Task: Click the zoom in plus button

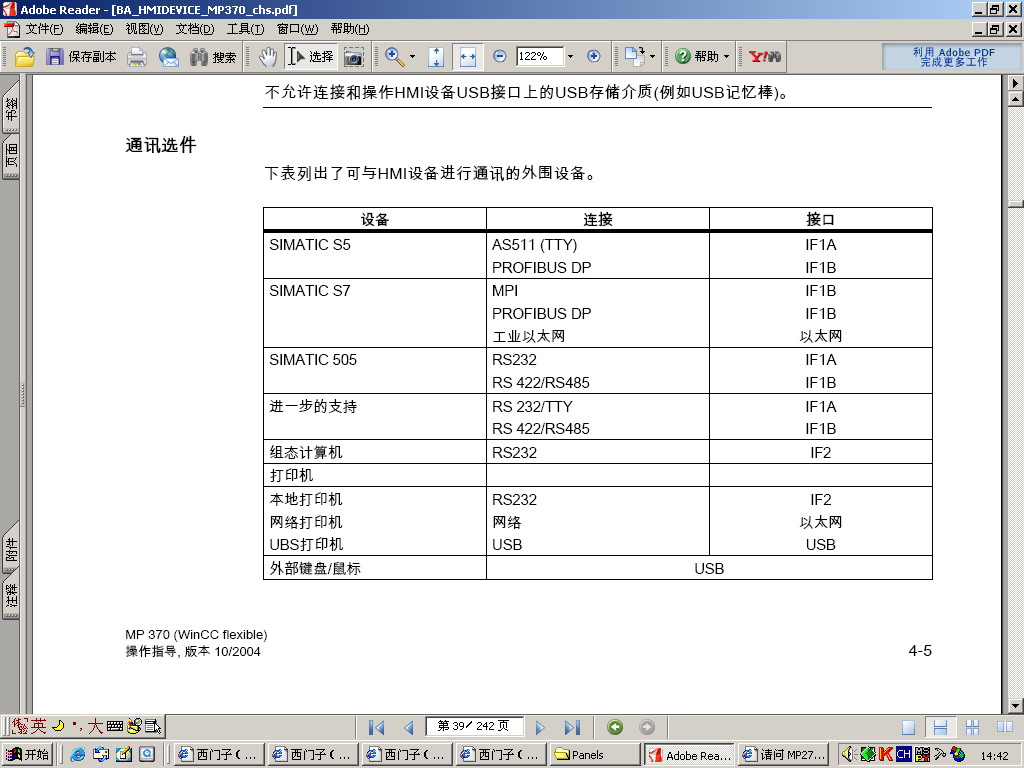Action: pyautogui.click(x=594, y=56)
